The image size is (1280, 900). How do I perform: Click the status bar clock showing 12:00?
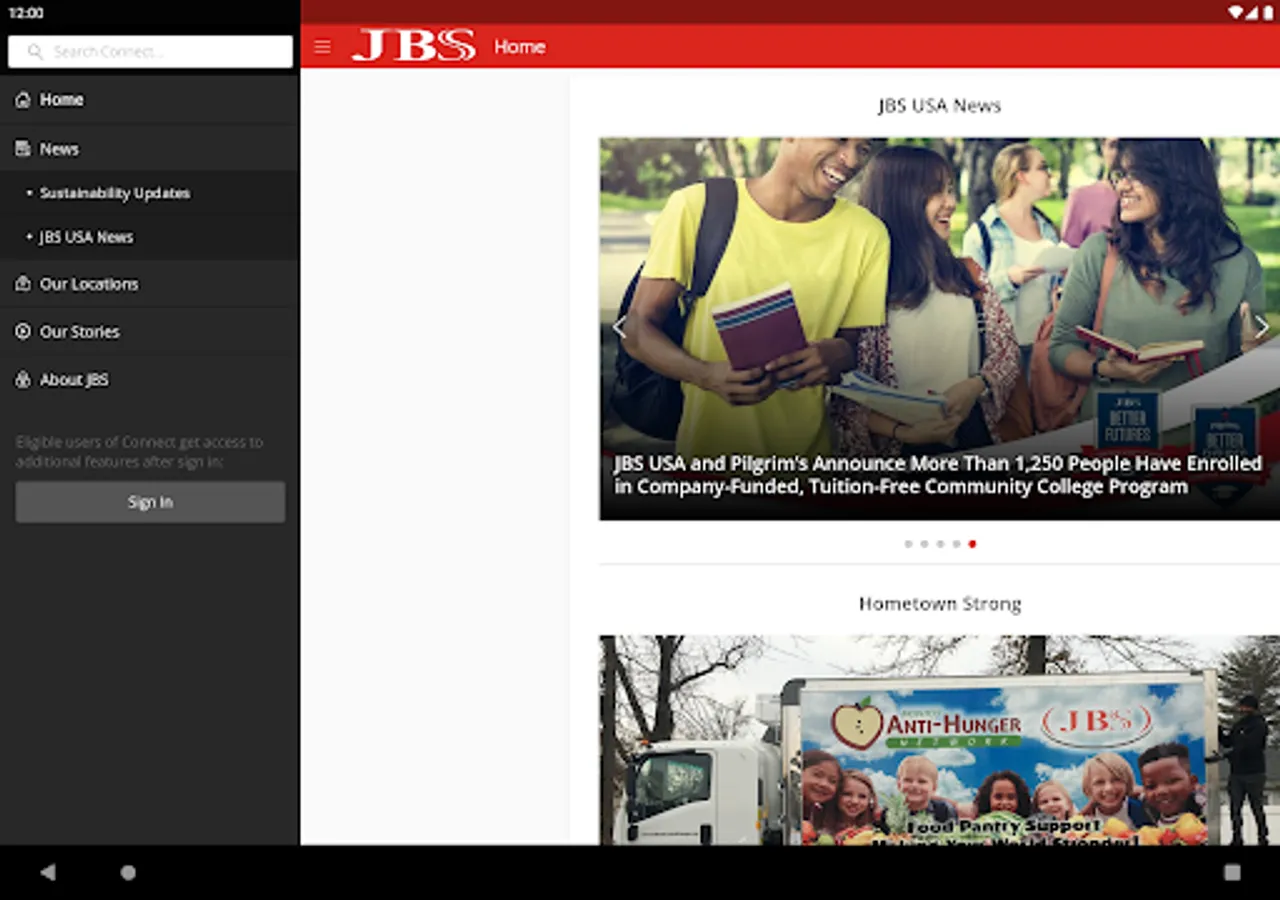click(26, 13)
